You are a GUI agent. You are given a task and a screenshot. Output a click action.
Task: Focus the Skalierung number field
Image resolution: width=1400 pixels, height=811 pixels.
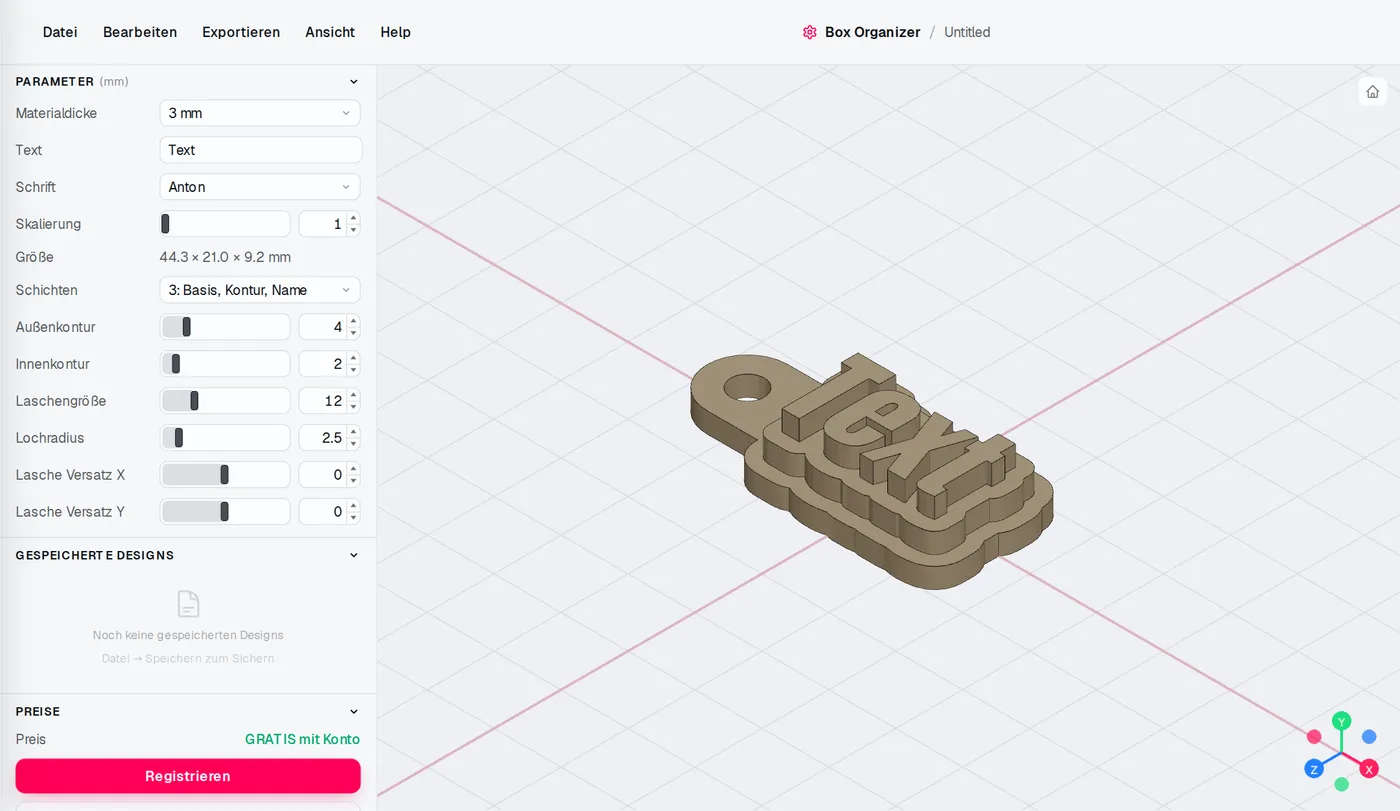[322, 224]
